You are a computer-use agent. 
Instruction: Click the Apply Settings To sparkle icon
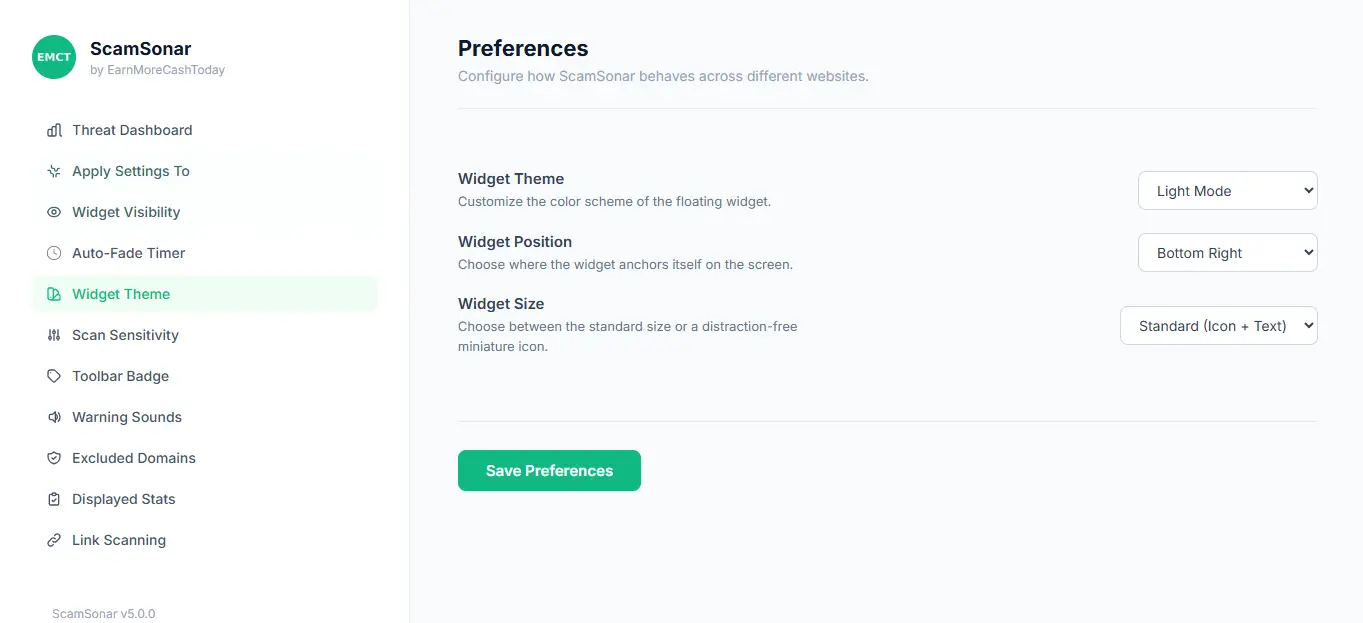[x=54, y=171]
